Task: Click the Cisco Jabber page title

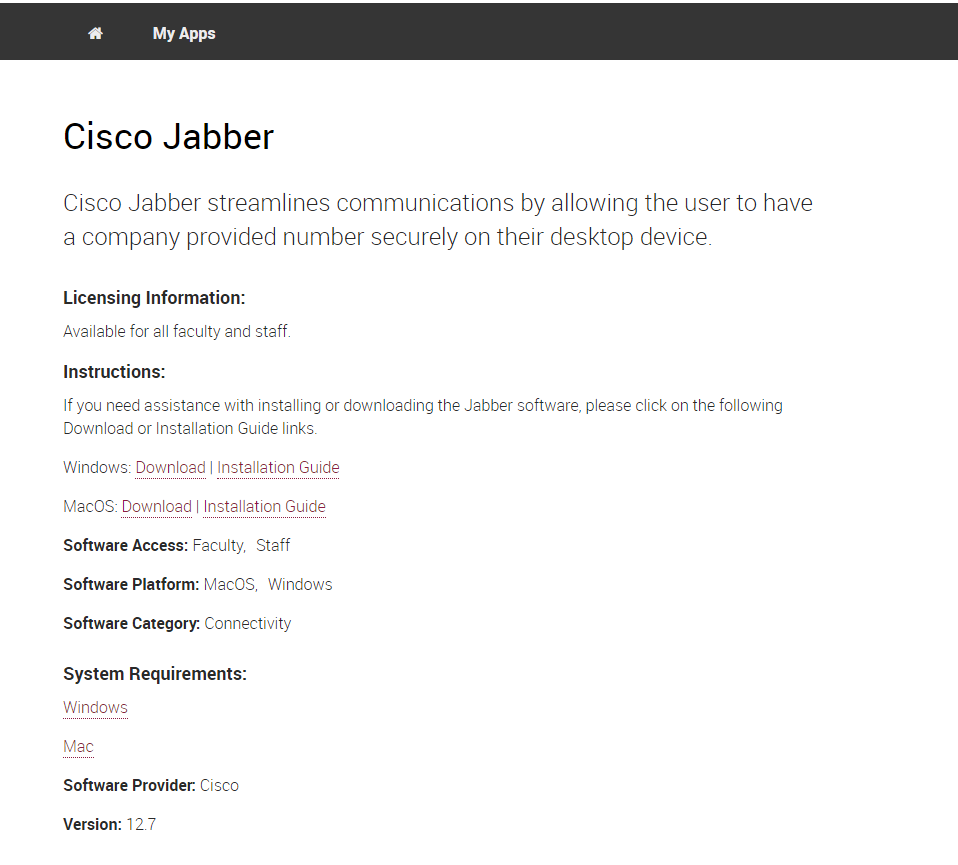Action: coord(169,136)
